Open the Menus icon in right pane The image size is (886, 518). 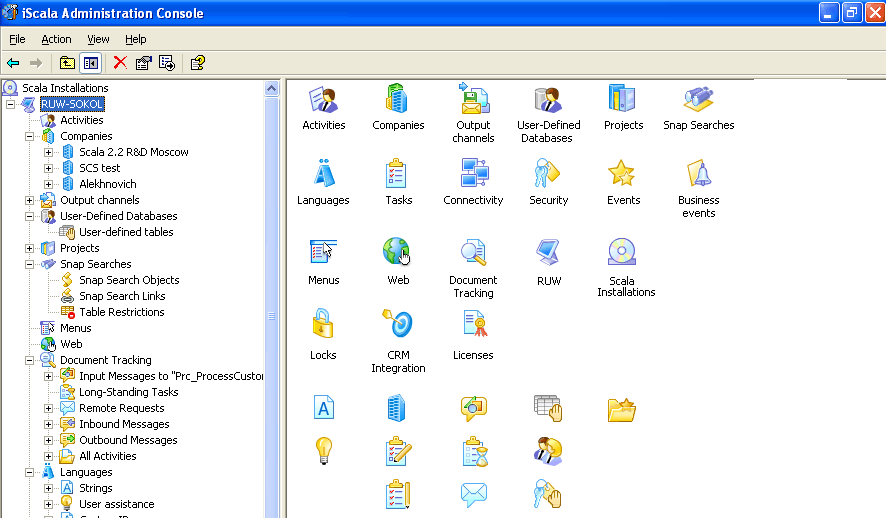click(323, 252)
